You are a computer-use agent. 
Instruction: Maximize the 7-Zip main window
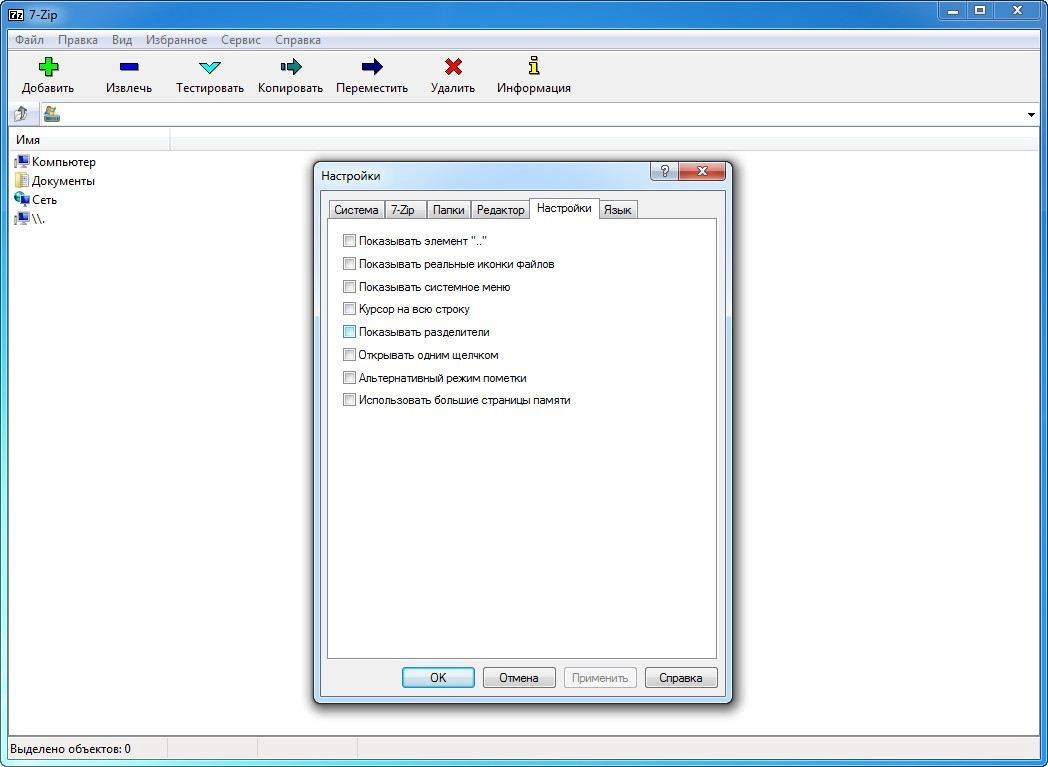pos(980,11)
